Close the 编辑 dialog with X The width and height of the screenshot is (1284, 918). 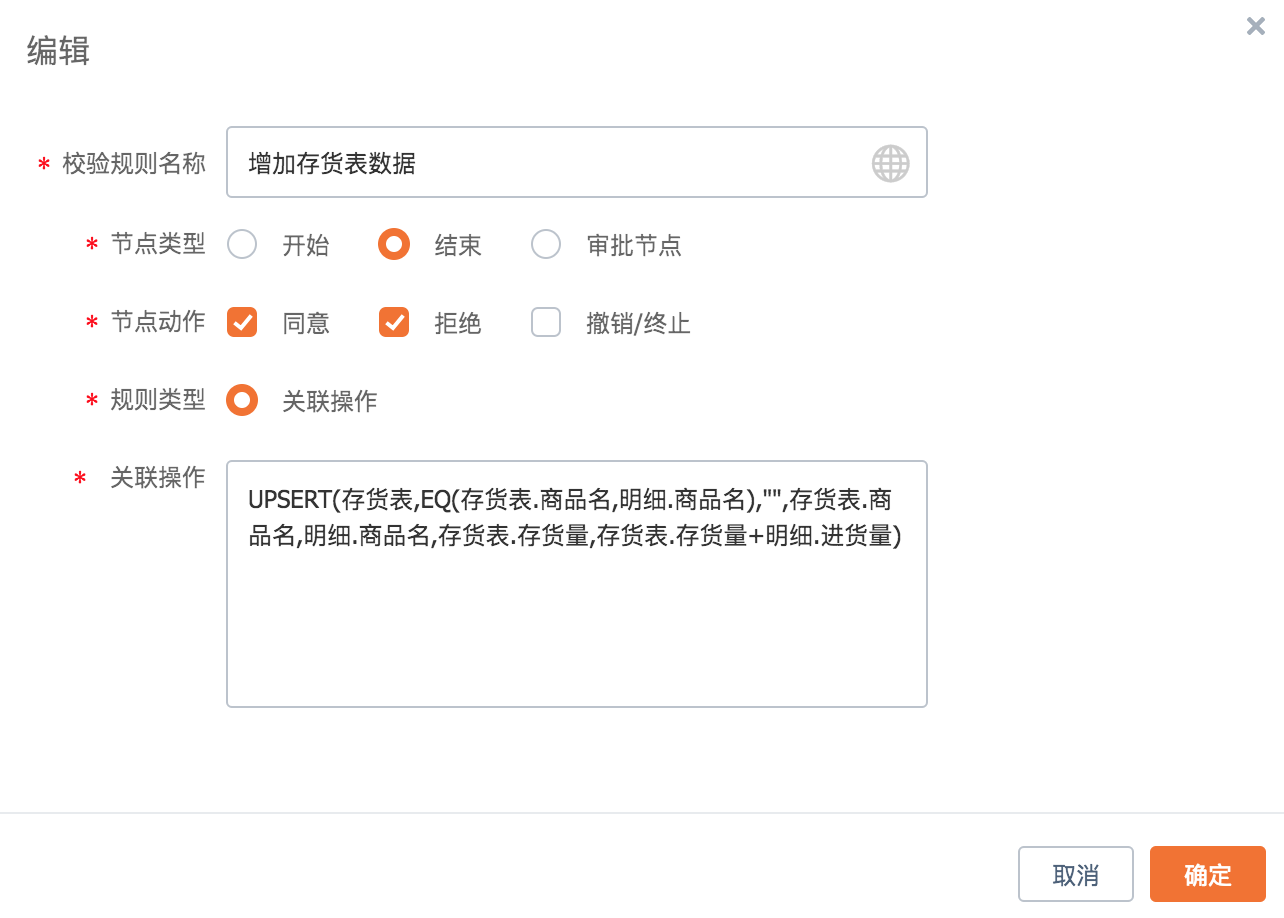(1255, 27)
